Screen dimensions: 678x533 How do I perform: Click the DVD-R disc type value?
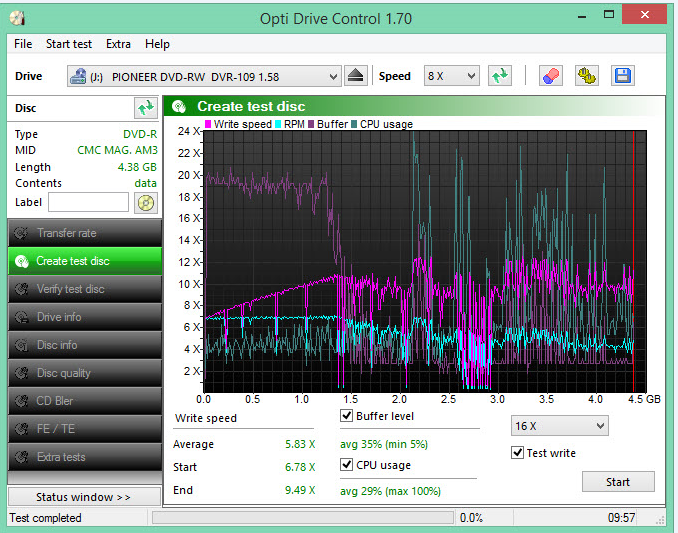coord(140,134)
